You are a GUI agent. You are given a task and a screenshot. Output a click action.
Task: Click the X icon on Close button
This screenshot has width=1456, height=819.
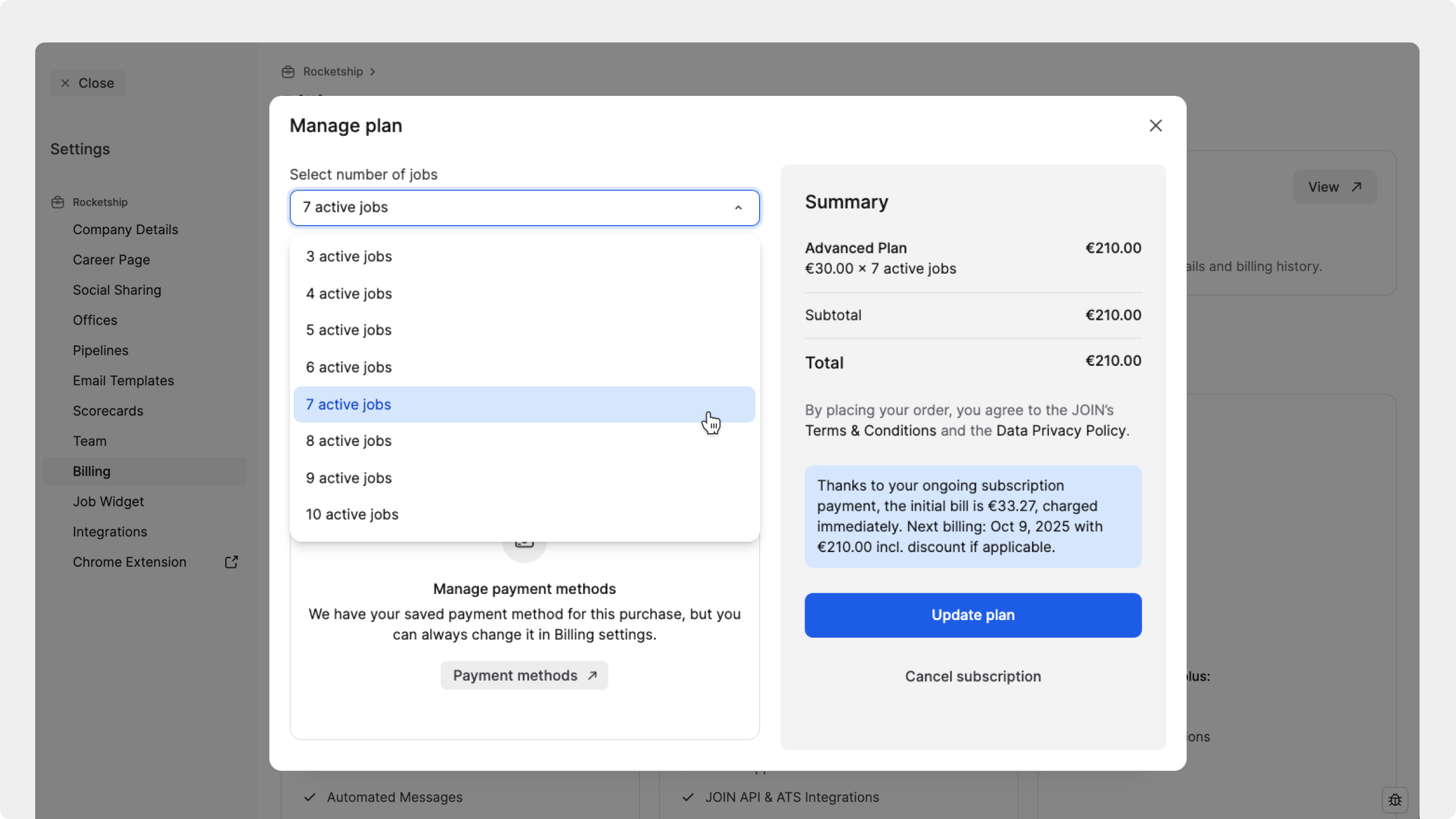(x=66, y=83)
